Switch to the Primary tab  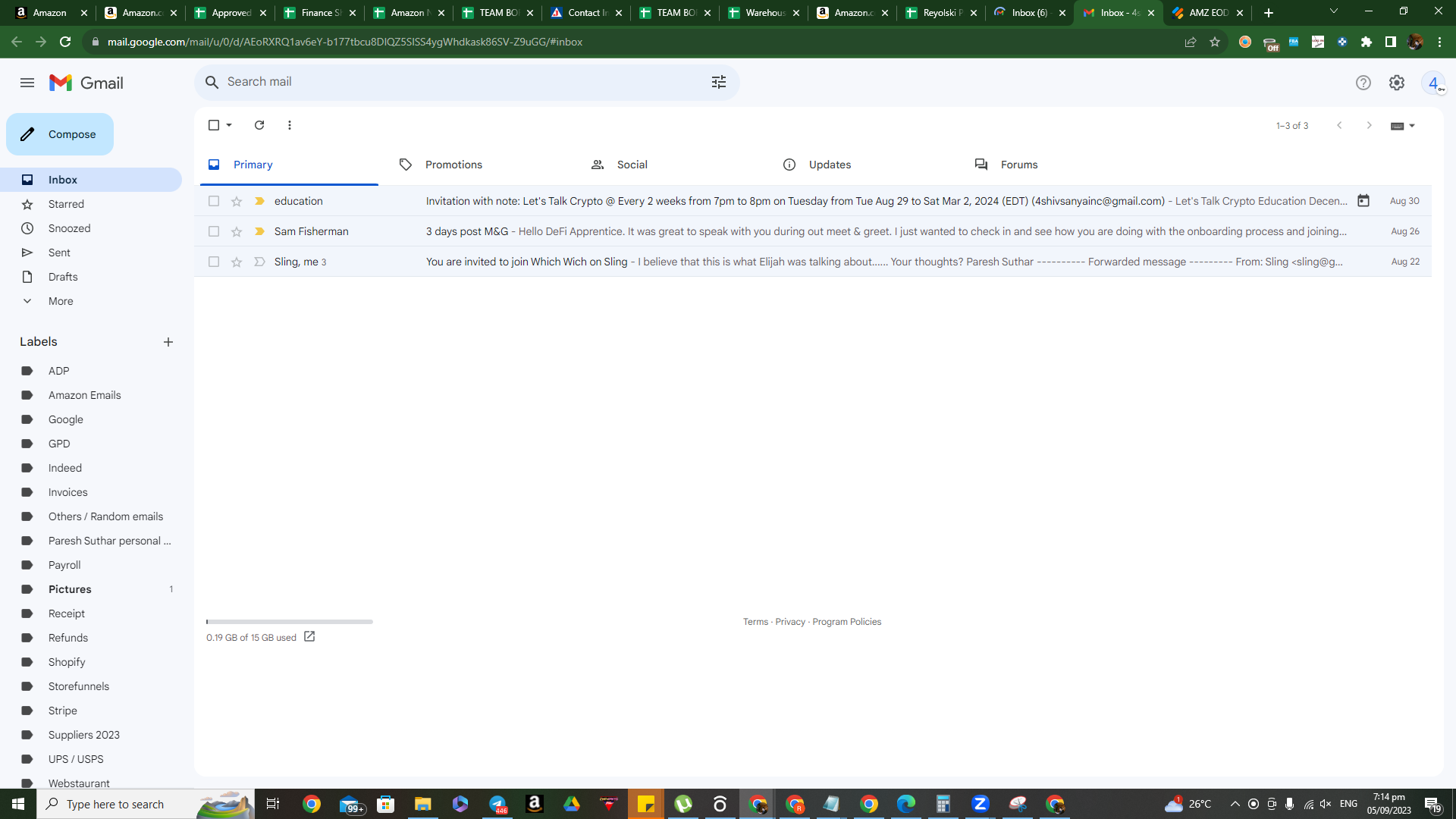click(x=289, y=165)
